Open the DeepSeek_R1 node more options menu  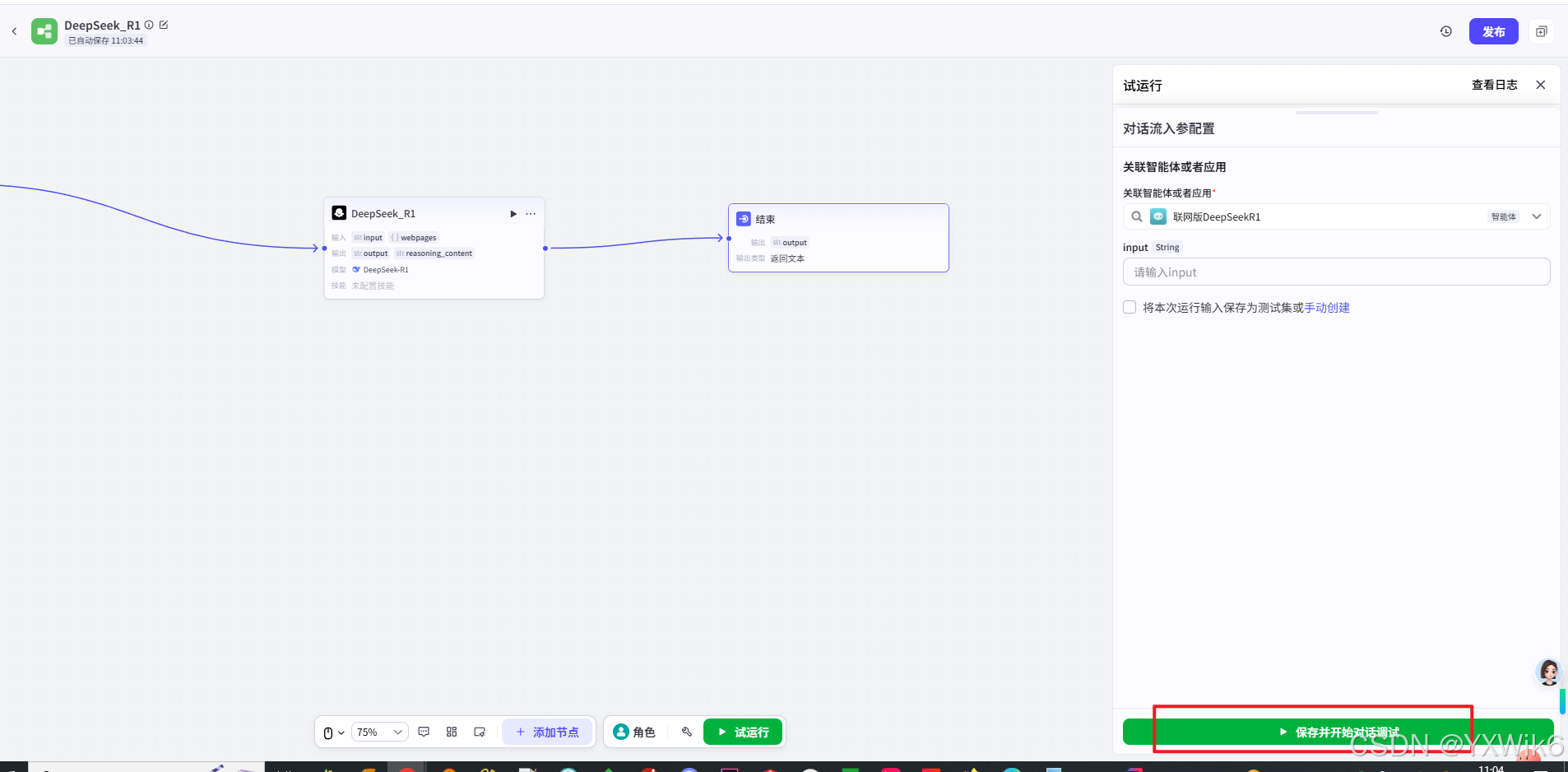point(531,214)
